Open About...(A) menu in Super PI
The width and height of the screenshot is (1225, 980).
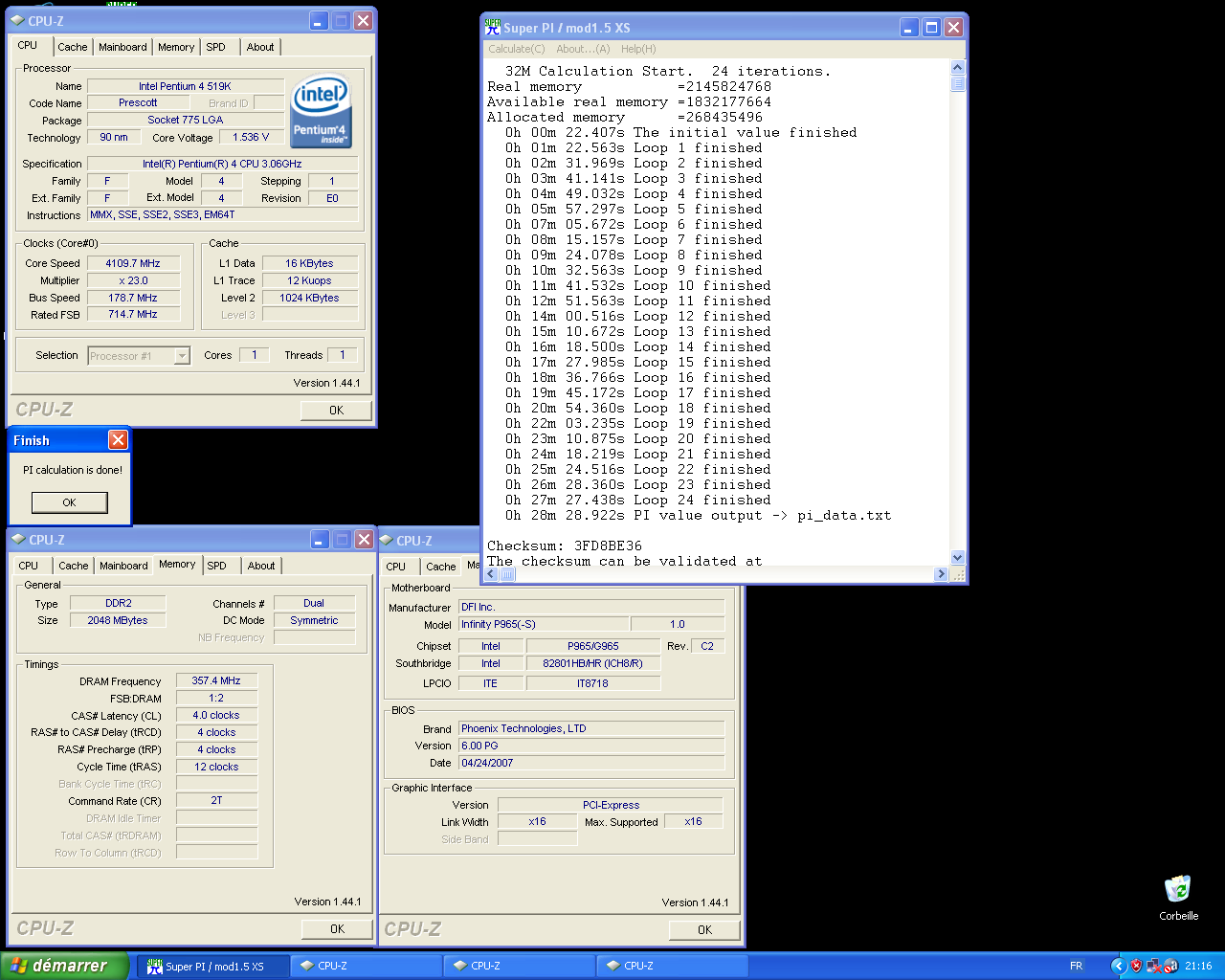tap(583, 49)
